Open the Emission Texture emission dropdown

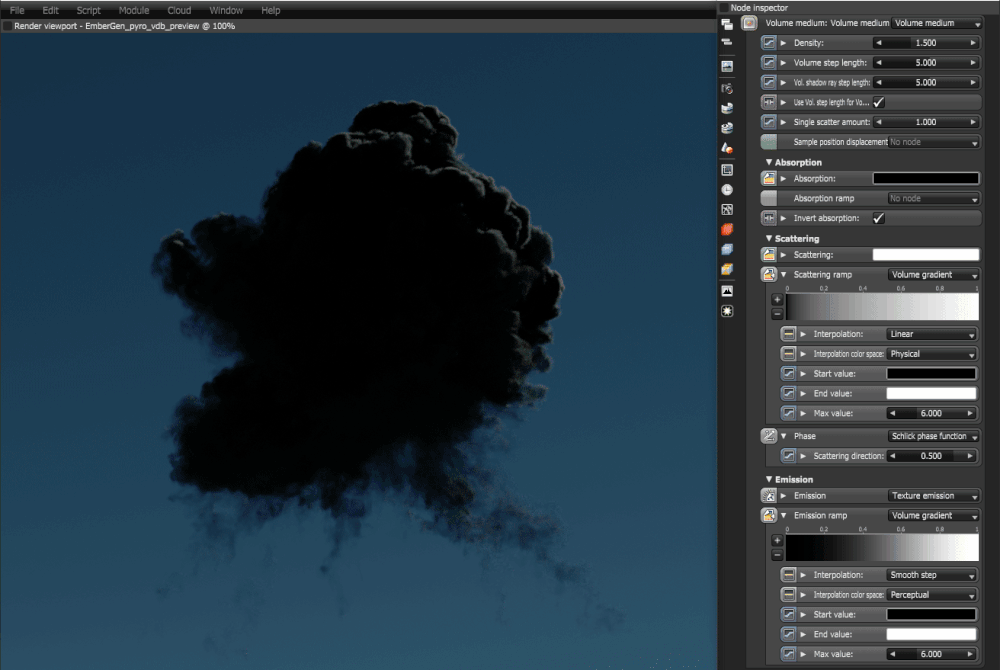934,495
